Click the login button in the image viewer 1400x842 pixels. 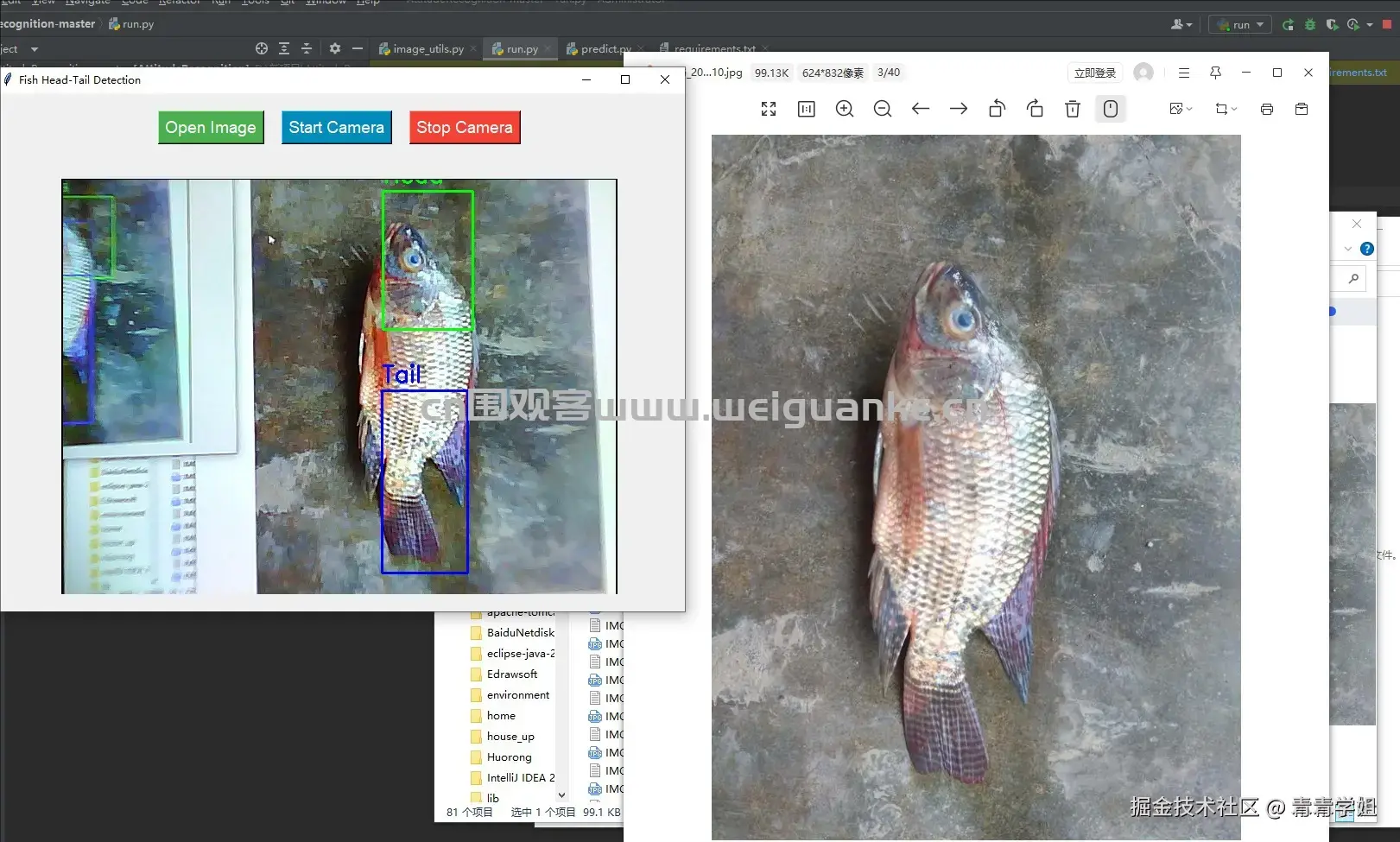point(1095,73)
